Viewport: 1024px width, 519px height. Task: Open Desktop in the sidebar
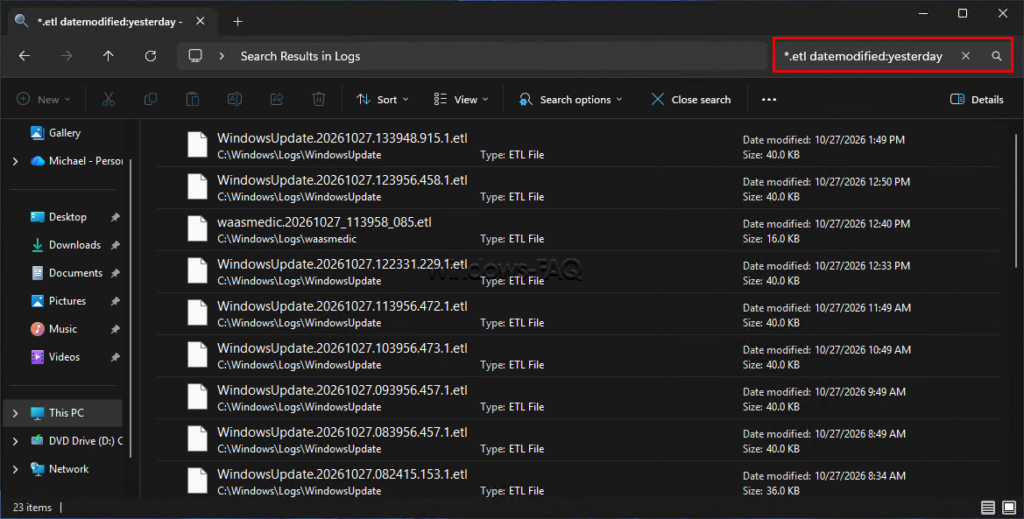pyautogui.click(x=59, y=217)
